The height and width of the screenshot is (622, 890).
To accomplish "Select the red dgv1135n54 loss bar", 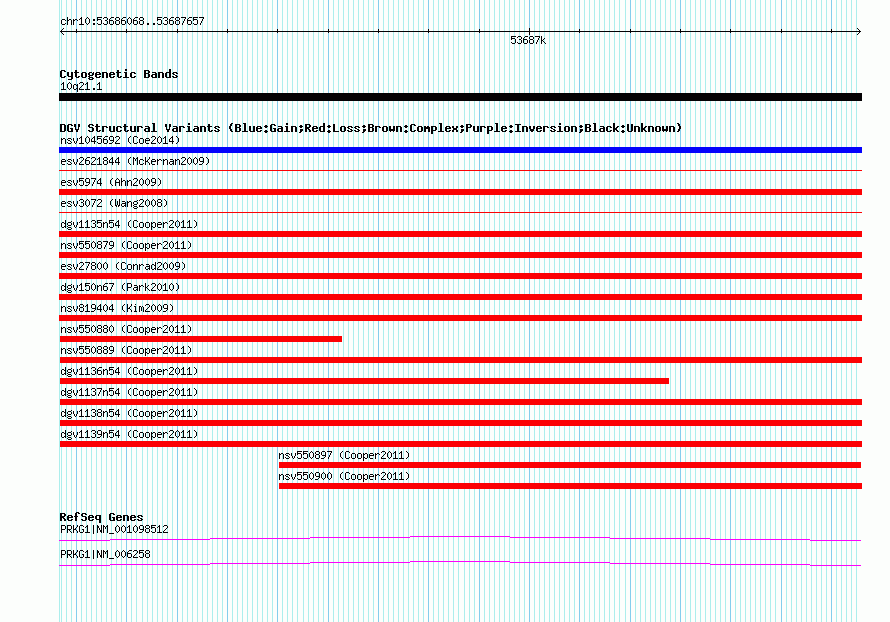I will tap(460, 234).
